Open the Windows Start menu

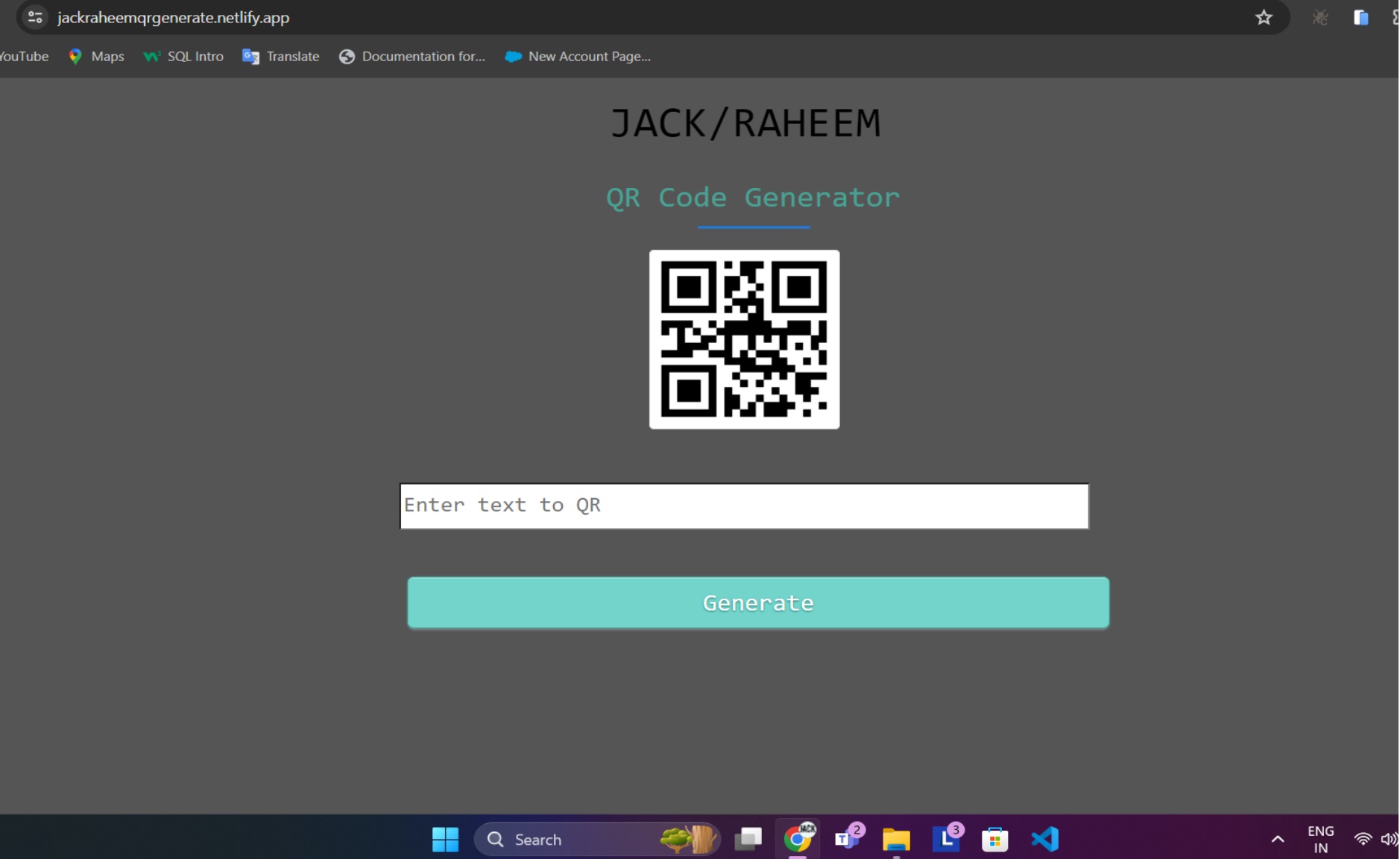(445, 840)
